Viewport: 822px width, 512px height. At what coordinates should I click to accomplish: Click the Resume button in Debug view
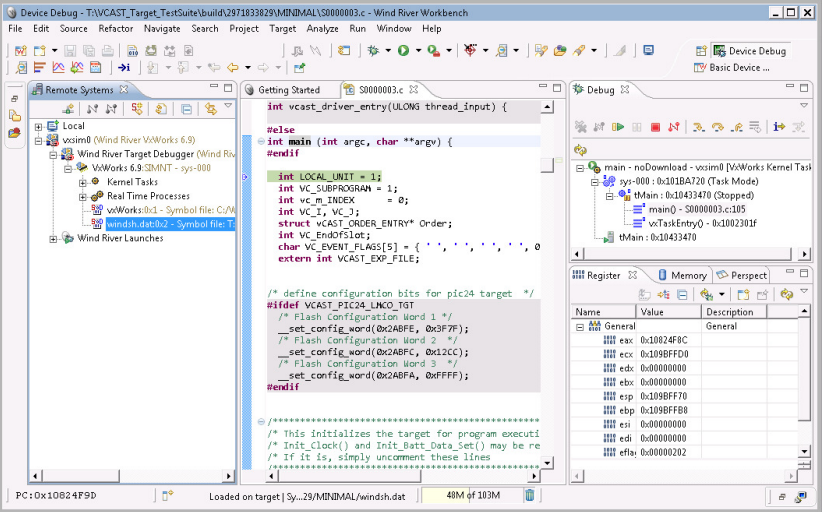point(618,127)
